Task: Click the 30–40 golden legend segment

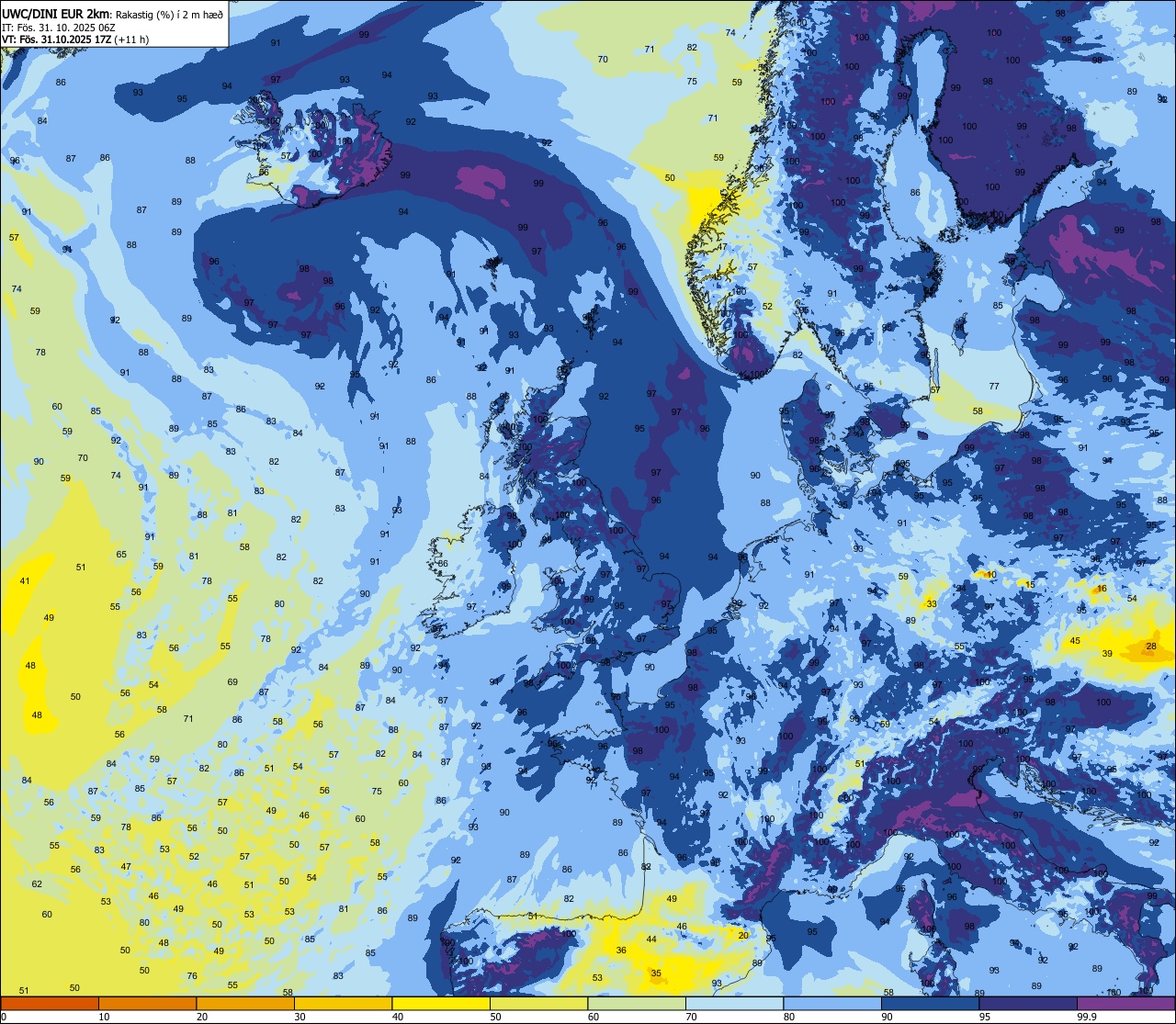Action: click(x=343, y=1003)
